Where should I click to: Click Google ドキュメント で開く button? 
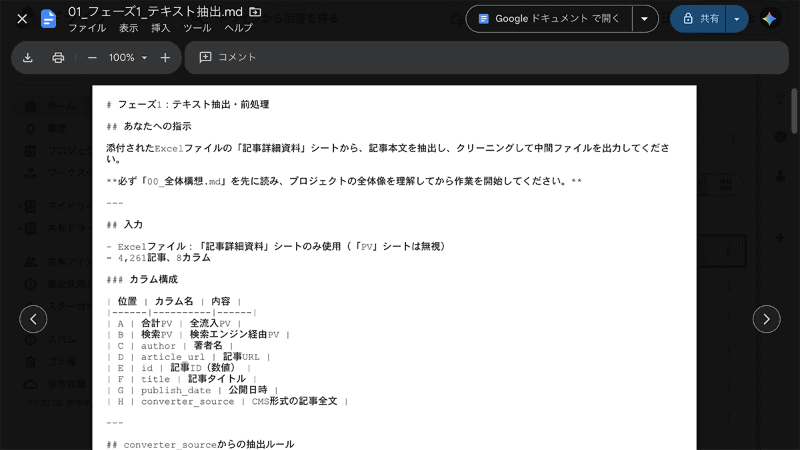pyautogui.click(x=549, y=19)
